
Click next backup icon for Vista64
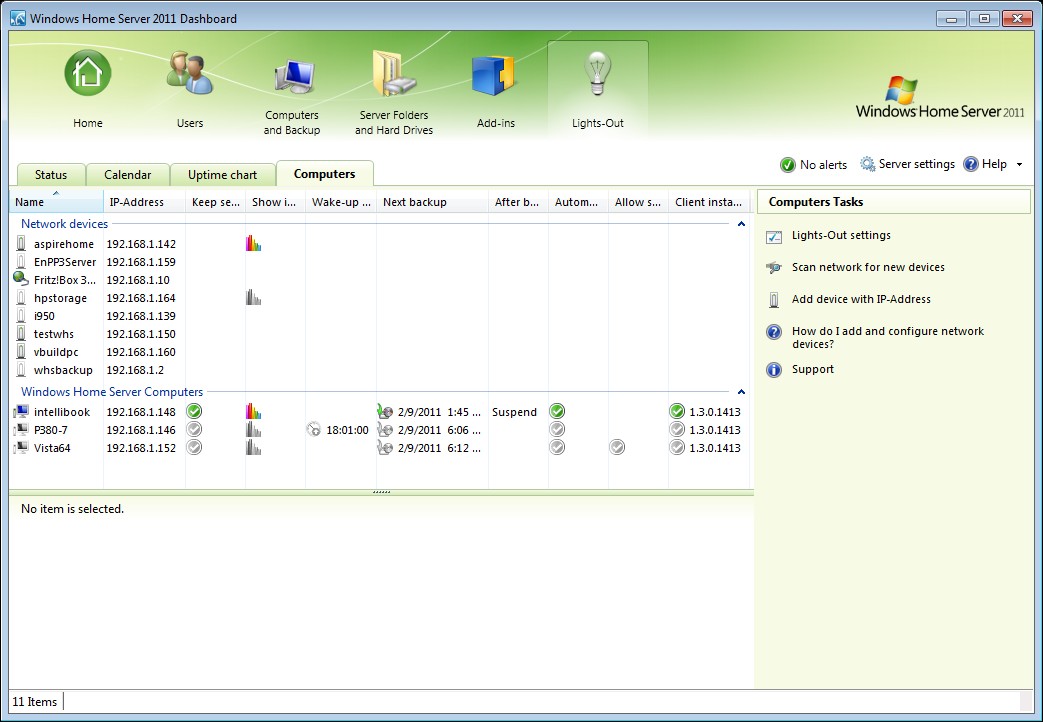(x=384, y=447)
